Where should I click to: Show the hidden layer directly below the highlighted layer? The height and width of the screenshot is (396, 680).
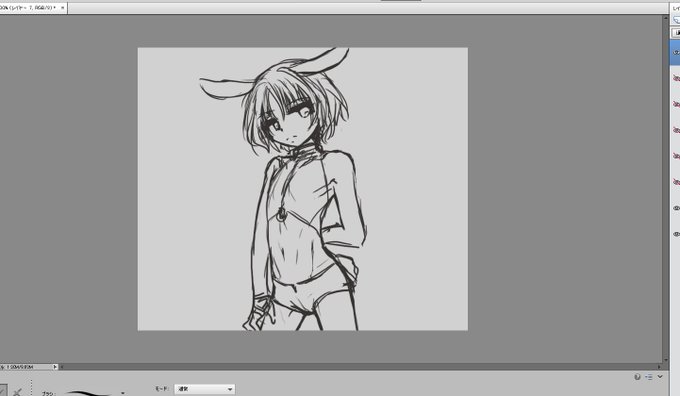coord(676,78)
